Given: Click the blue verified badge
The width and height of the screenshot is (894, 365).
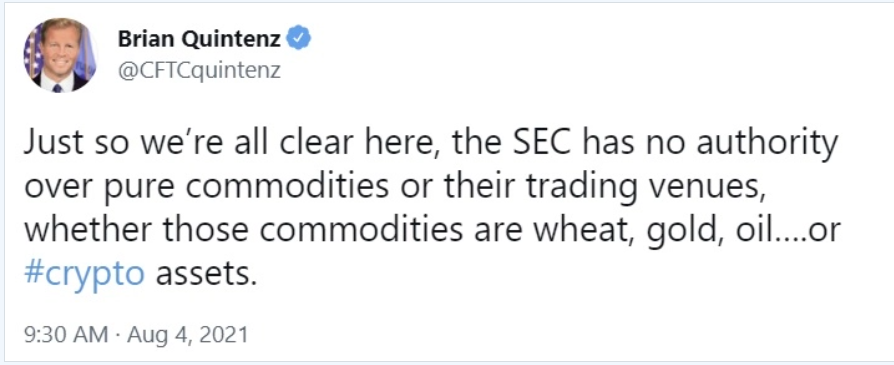Looking at the screenshot, I should click(298, 39).
